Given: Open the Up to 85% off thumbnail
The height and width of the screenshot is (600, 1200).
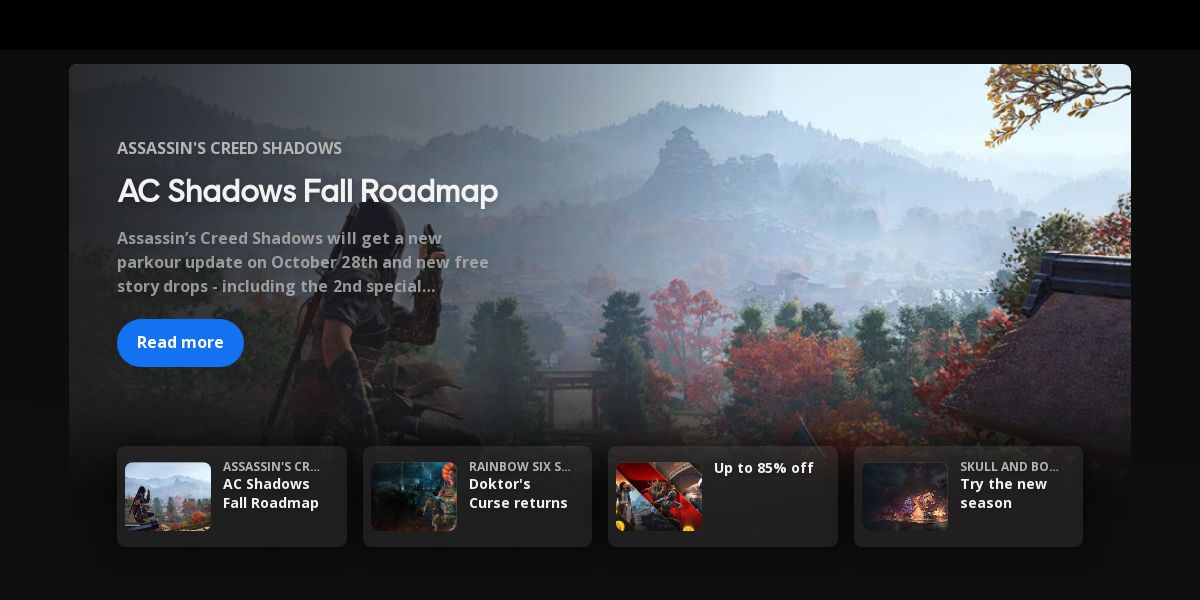Looking at the screenshot, I should point(659,496).
